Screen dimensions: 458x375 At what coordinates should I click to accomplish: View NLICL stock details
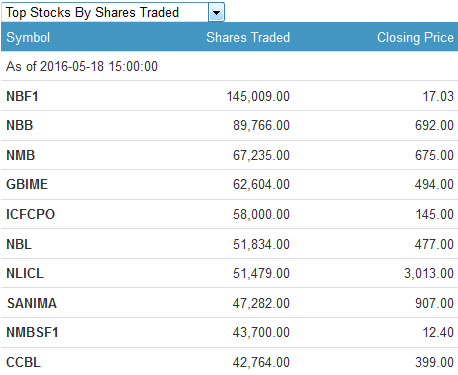pos(25,273)
